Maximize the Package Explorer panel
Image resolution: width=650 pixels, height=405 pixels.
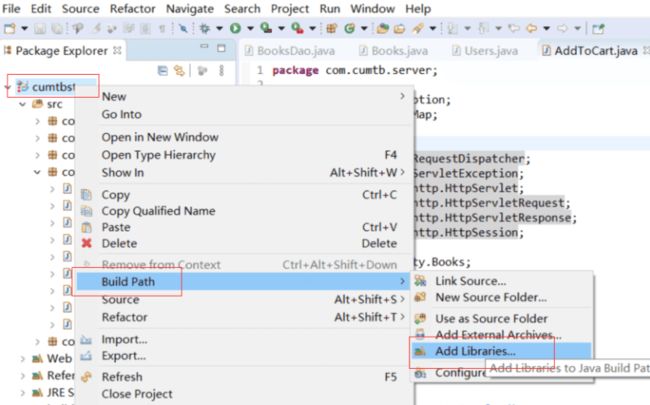point(221,48)
